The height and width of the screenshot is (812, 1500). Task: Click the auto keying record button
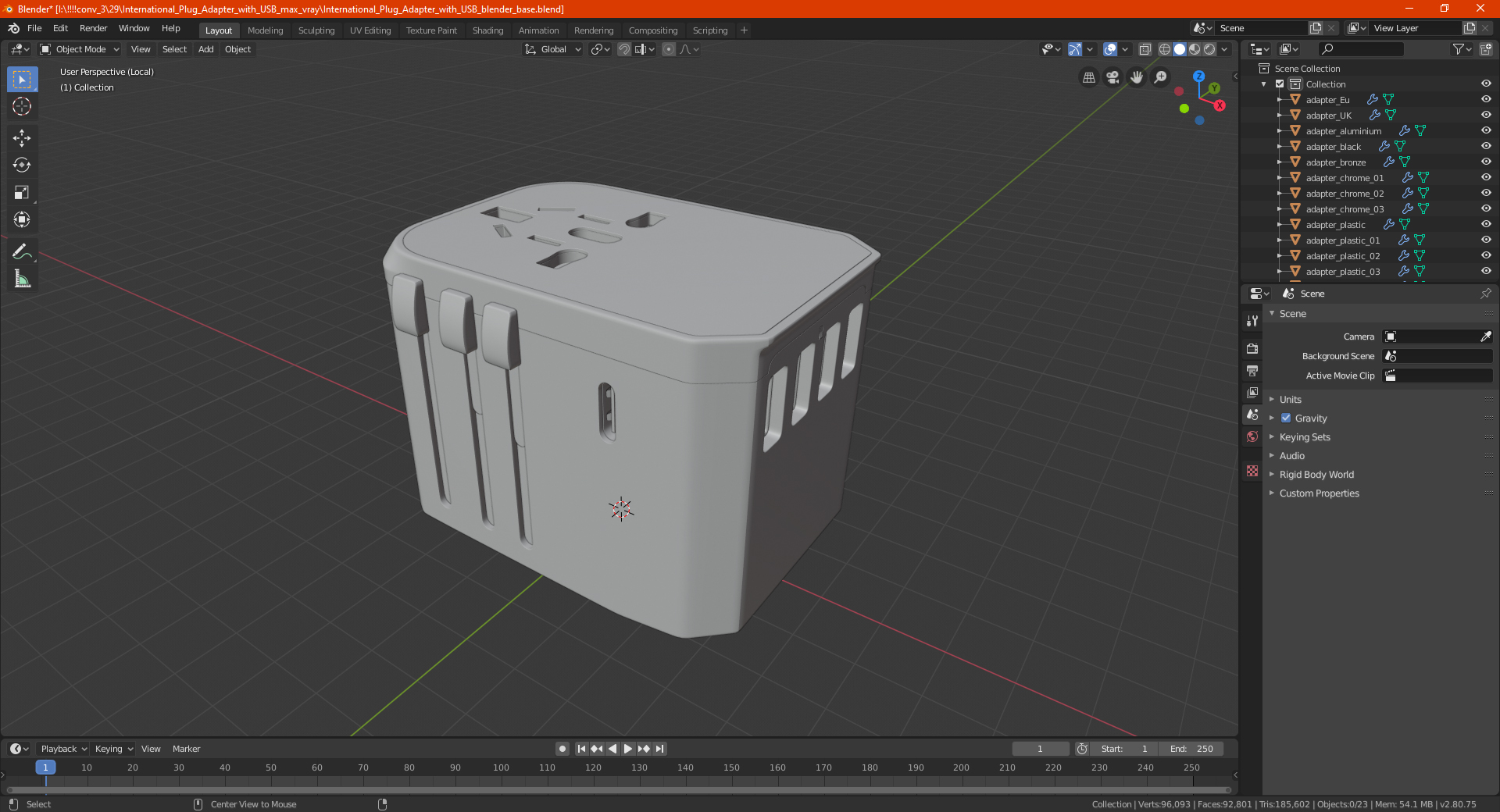pyautogui.click(x=562, y=749)
